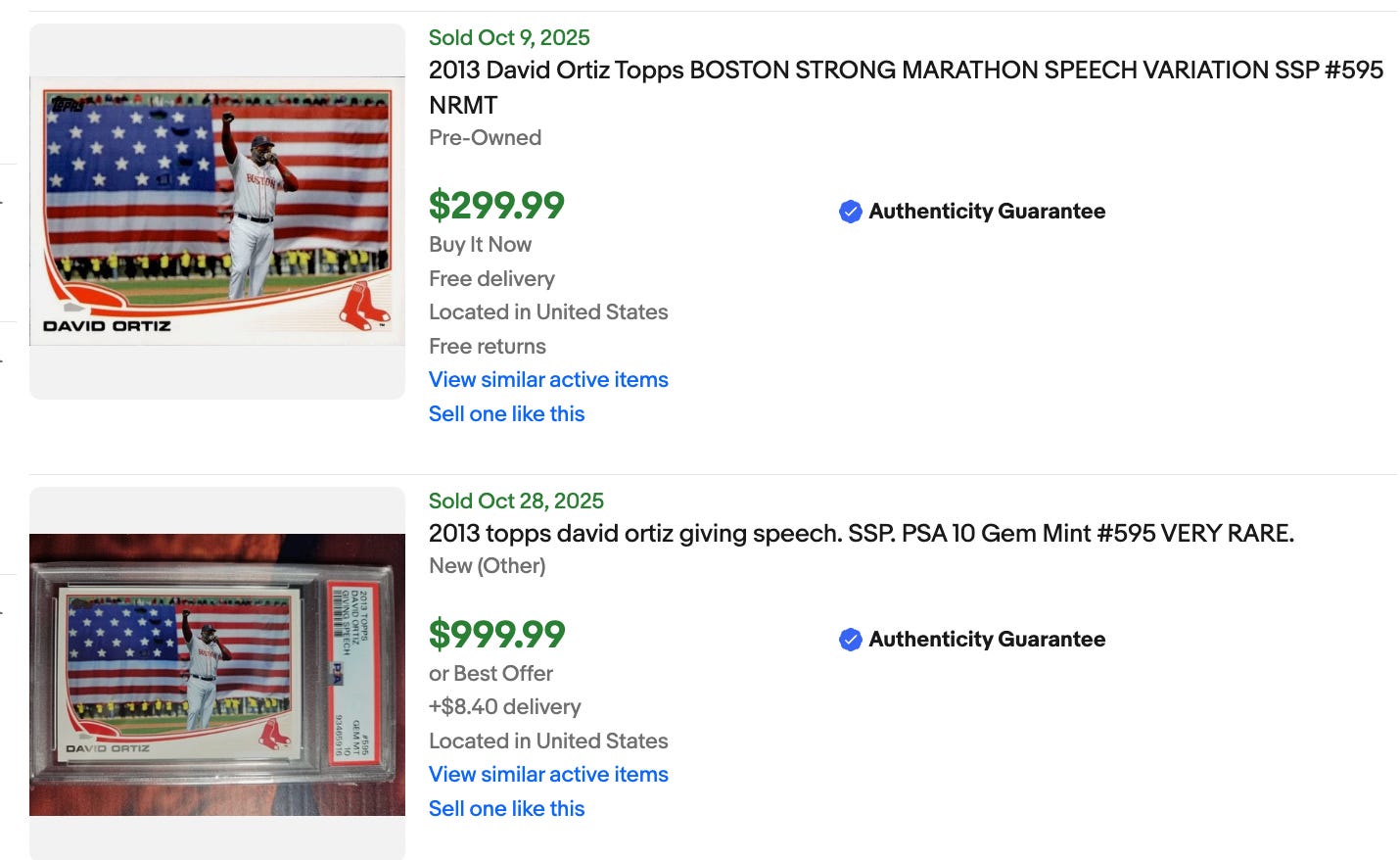Screen dimensions: 1400x860
Task: Click the Sold Oct 28, 2025 label
Action: 516,502
